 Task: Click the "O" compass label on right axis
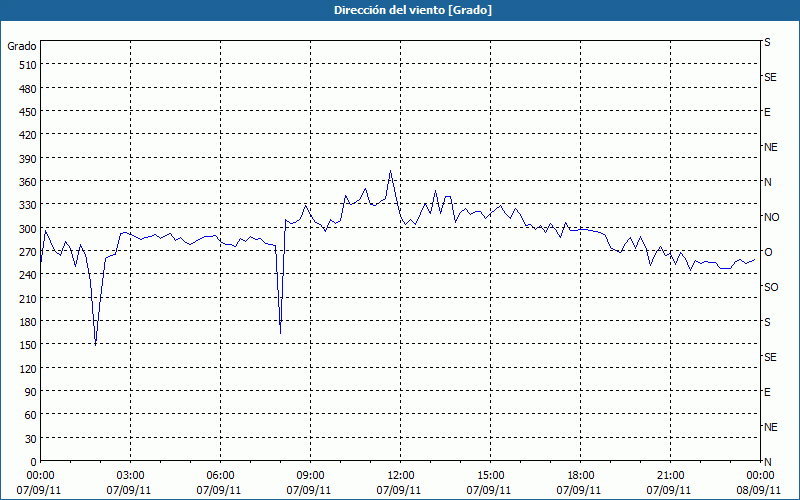pyautogui.click(x=768, y=252)
